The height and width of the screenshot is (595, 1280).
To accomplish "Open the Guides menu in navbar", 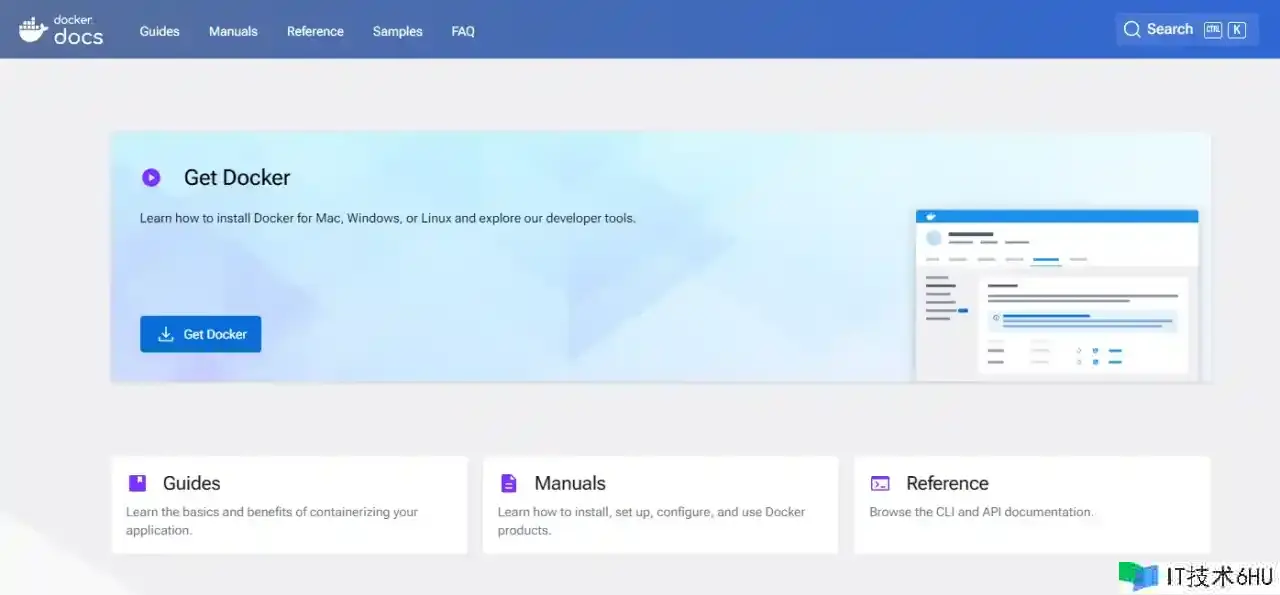I will click(x=159, y=31).
